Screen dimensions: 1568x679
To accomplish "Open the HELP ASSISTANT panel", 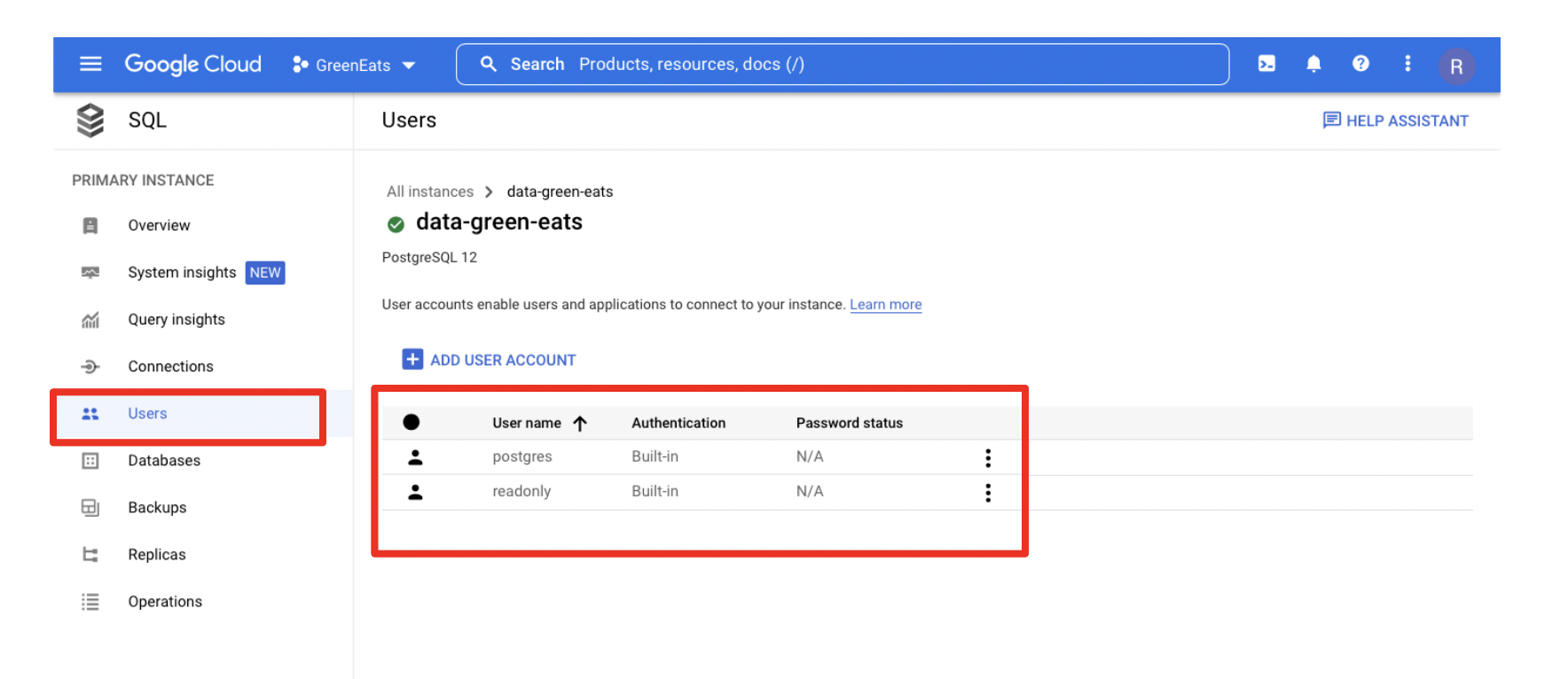I will pos(1395,121).
